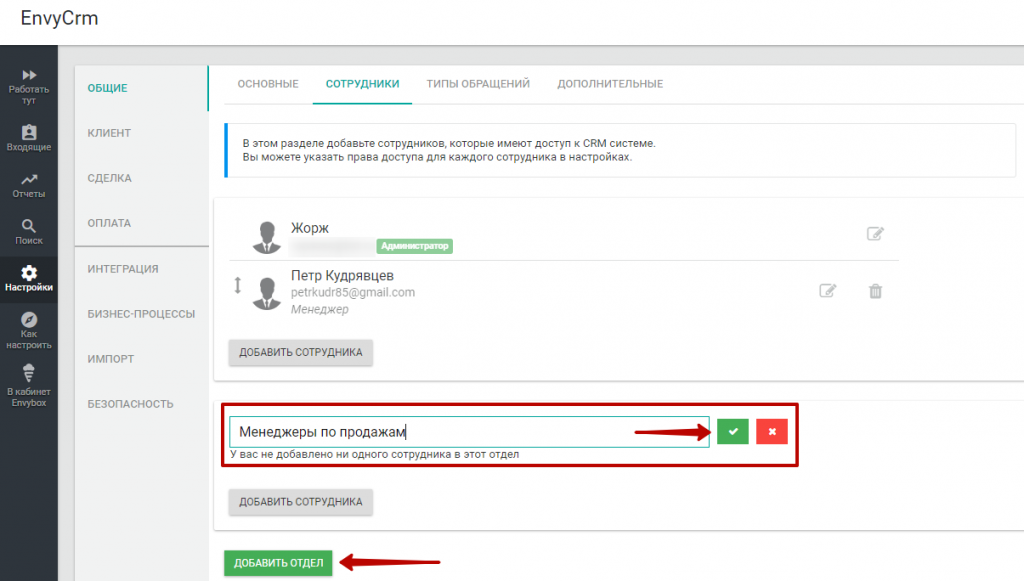Select Интеграция in settings menu
The width and height of the screenshot is (1024, 581).
point(123,269)
